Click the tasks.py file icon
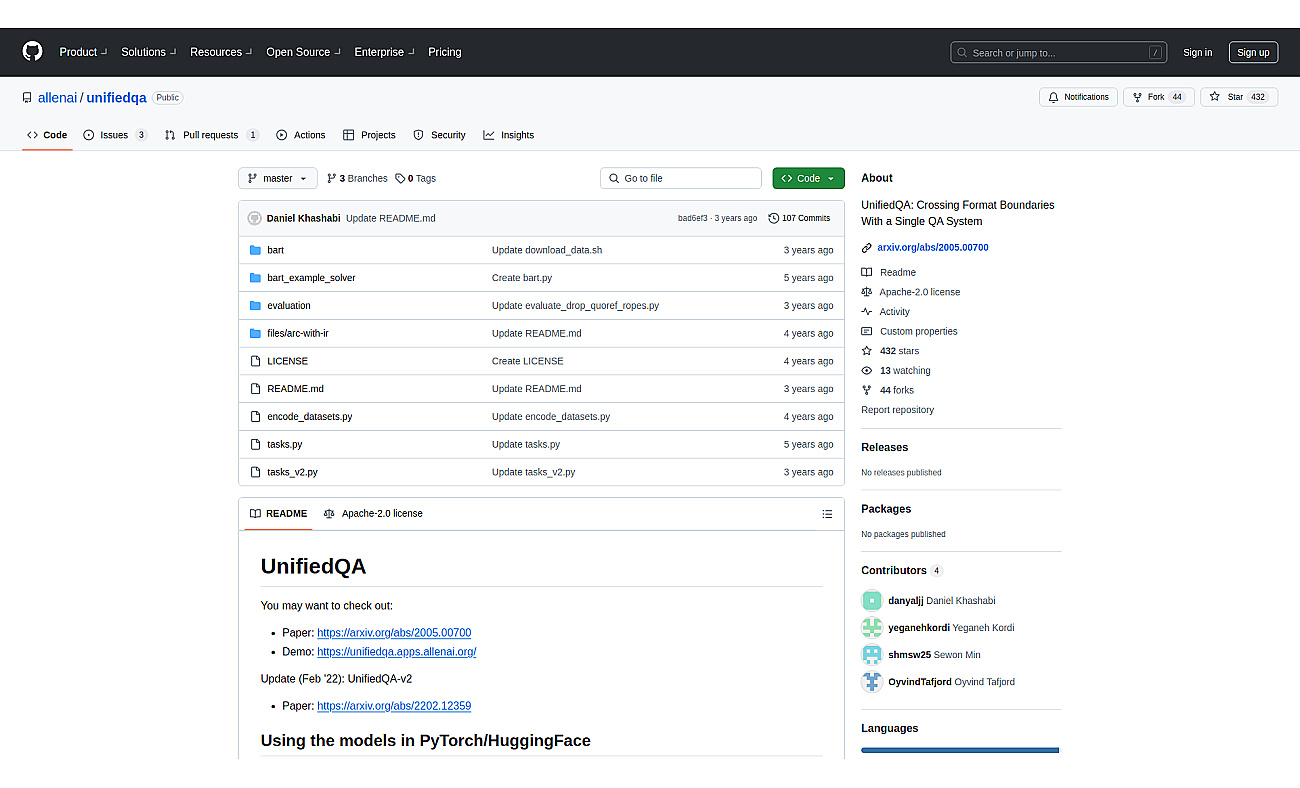The height and width of the screenshot is (788, 1300). click(255, 444)
